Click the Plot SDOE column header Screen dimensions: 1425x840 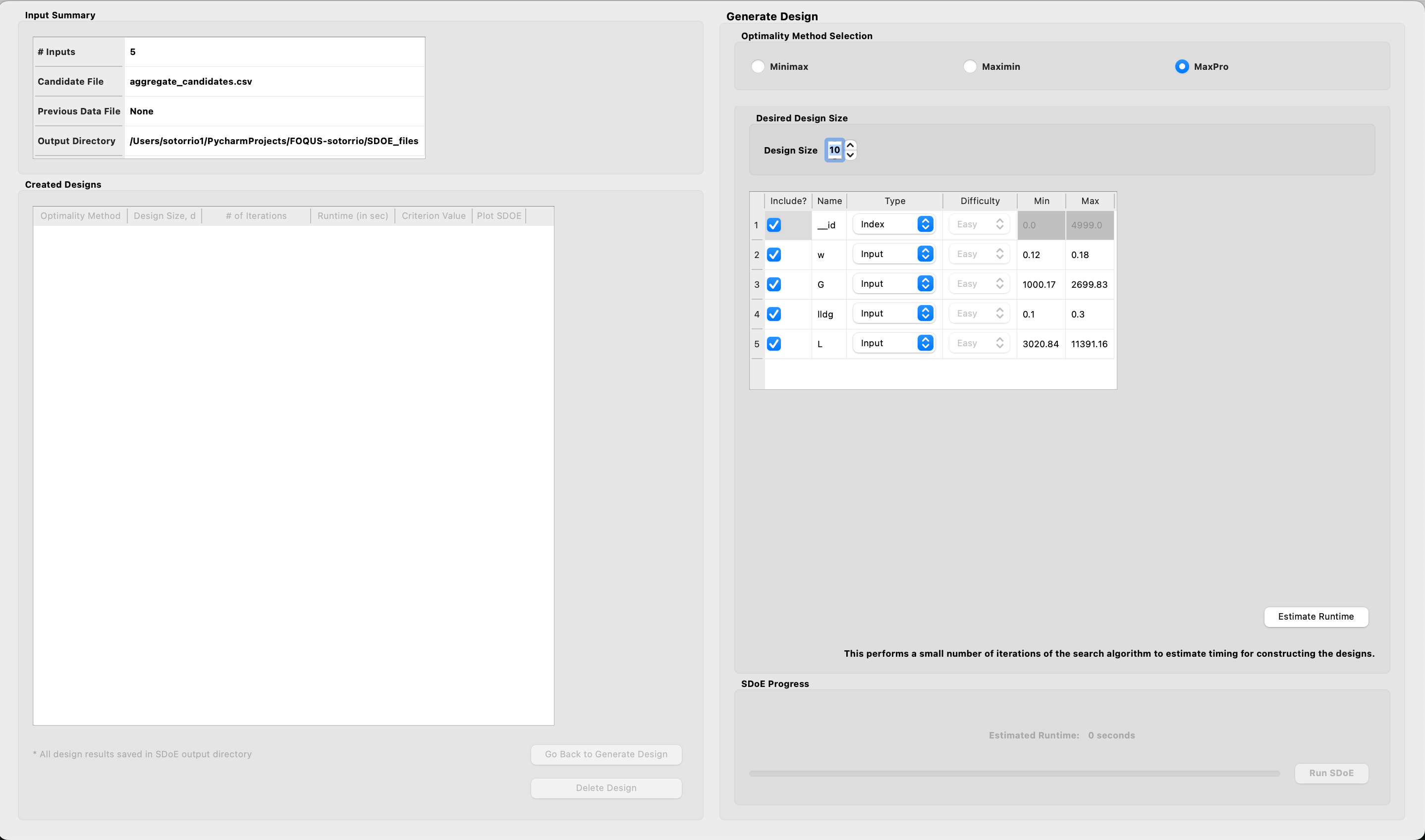click(499, 216)
